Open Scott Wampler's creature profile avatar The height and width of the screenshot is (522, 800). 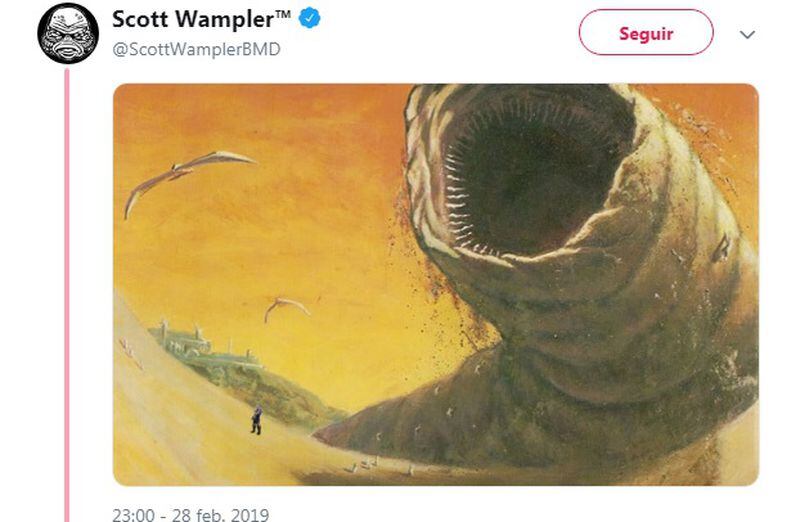pyautogui.click(x=68, y=33)
